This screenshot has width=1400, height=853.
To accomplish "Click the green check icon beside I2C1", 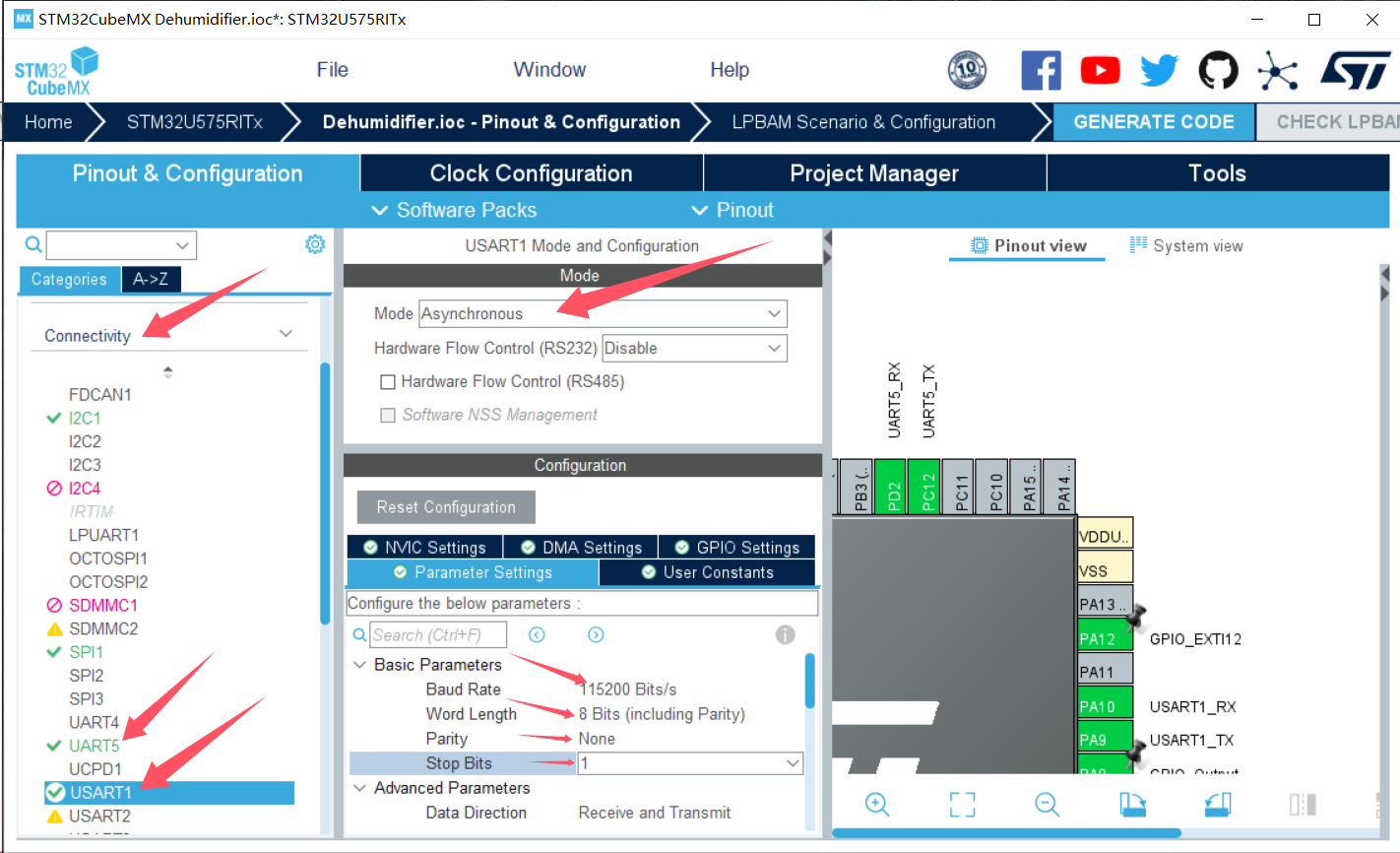I will (x=54, y=418).
